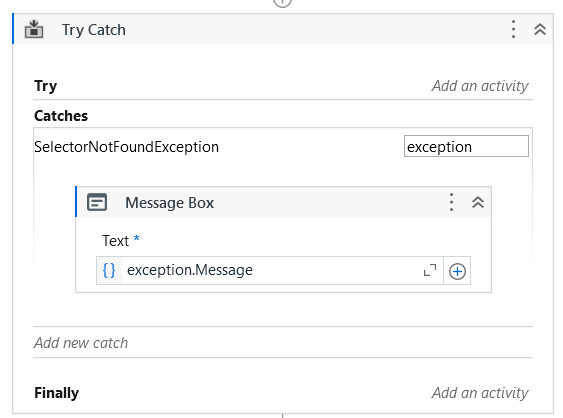The height and width of the screenshot is (418, 563).
Task: Open the Message Box three-dot options menu
Action: (x=451, y=202)
